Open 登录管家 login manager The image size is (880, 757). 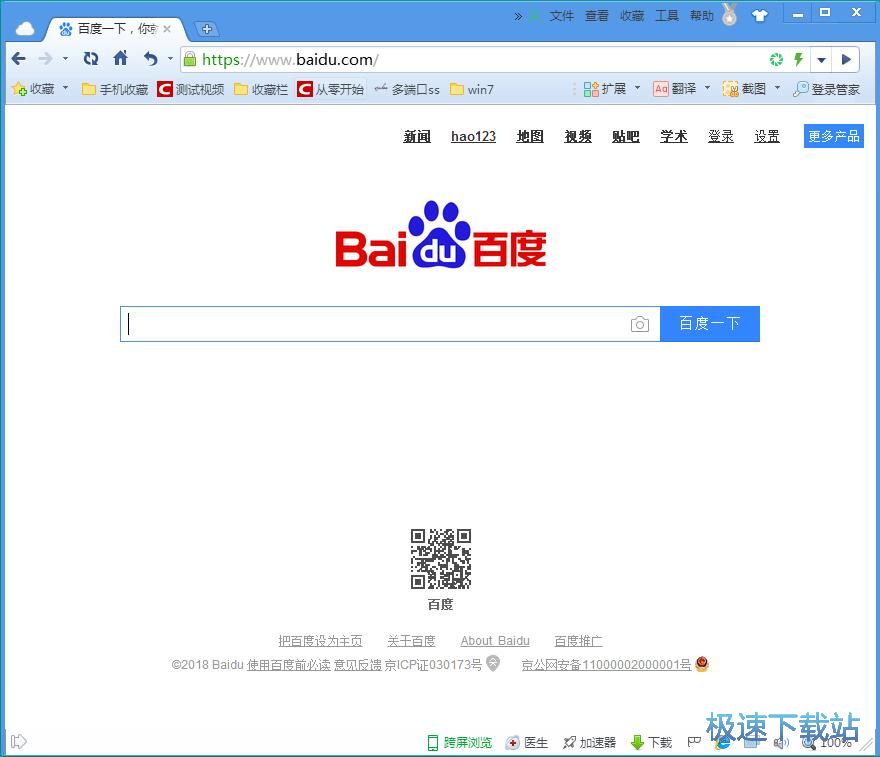[x=826, y=89]
